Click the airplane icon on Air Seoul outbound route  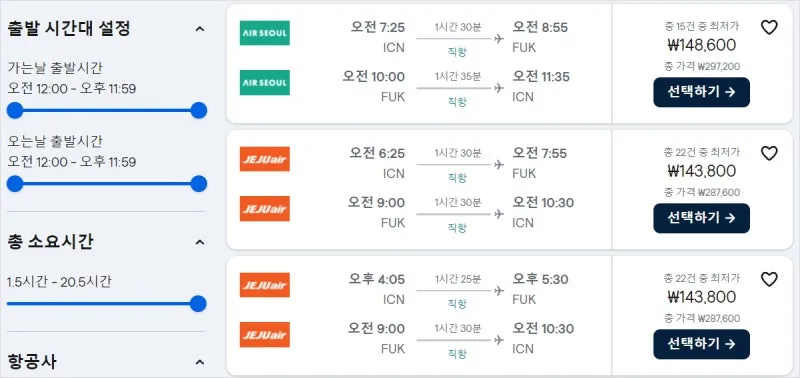[499, 39]
